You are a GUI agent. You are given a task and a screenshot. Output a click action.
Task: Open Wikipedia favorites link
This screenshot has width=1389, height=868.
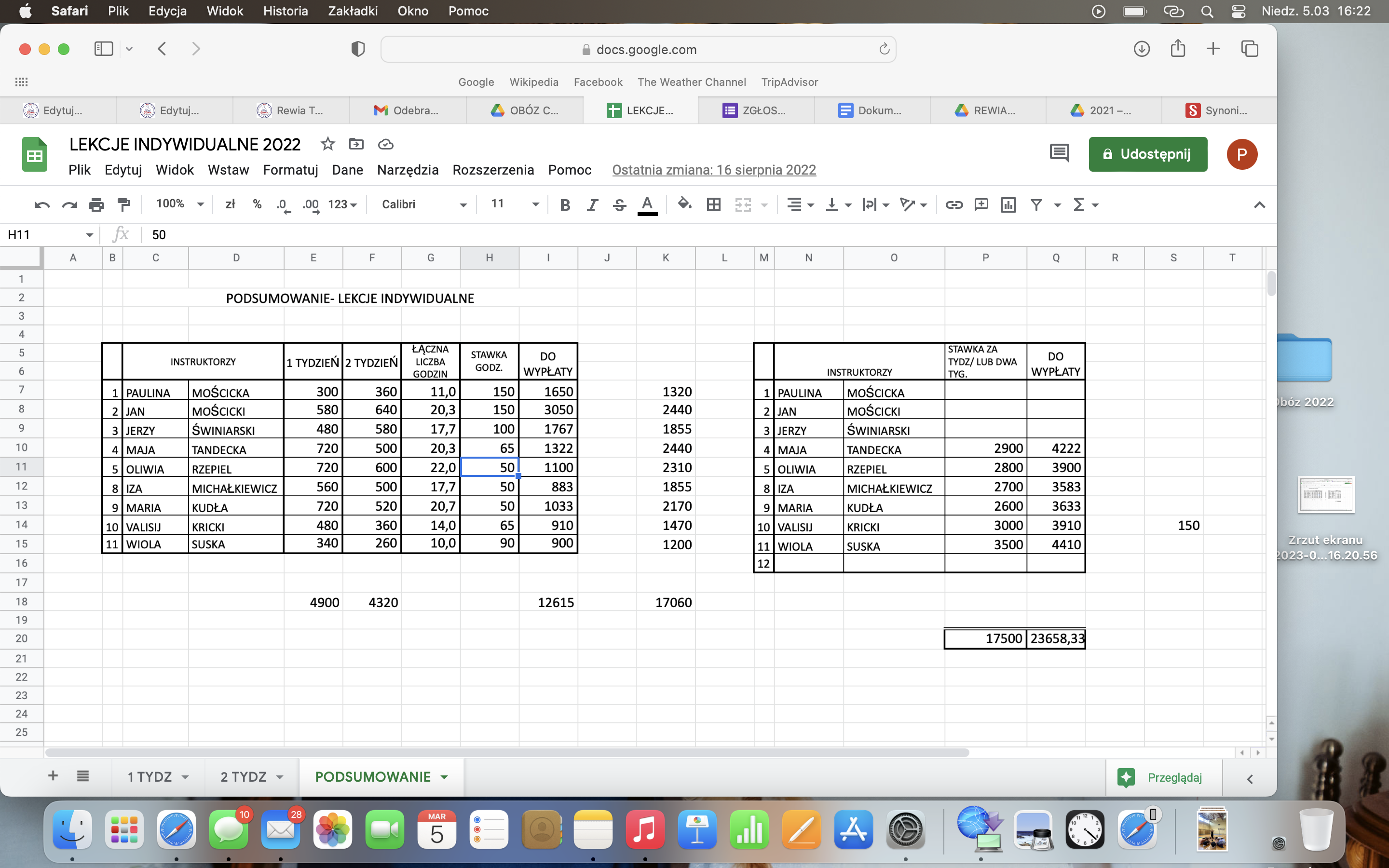coord(534,82)
